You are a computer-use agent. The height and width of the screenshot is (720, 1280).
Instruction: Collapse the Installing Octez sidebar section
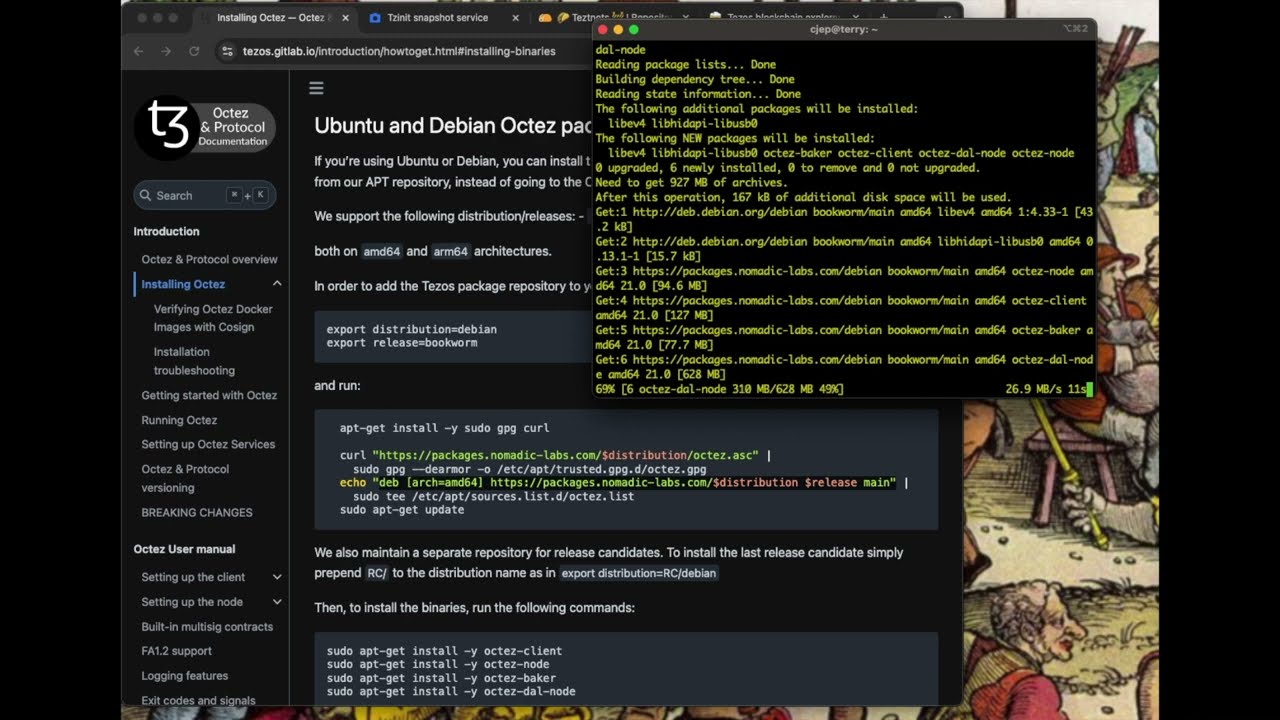coord(277,284)
